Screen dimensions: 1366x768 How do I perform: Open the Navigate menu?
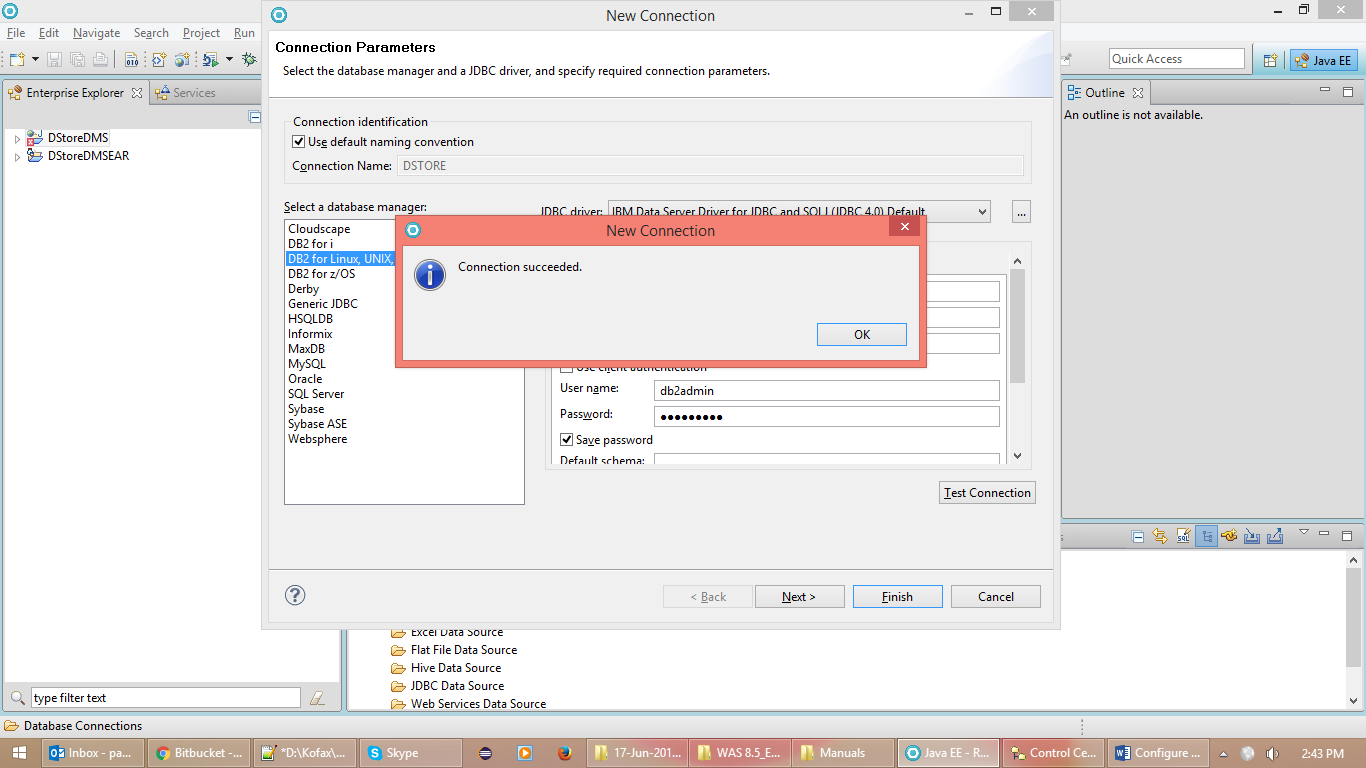tap(96, 32)
